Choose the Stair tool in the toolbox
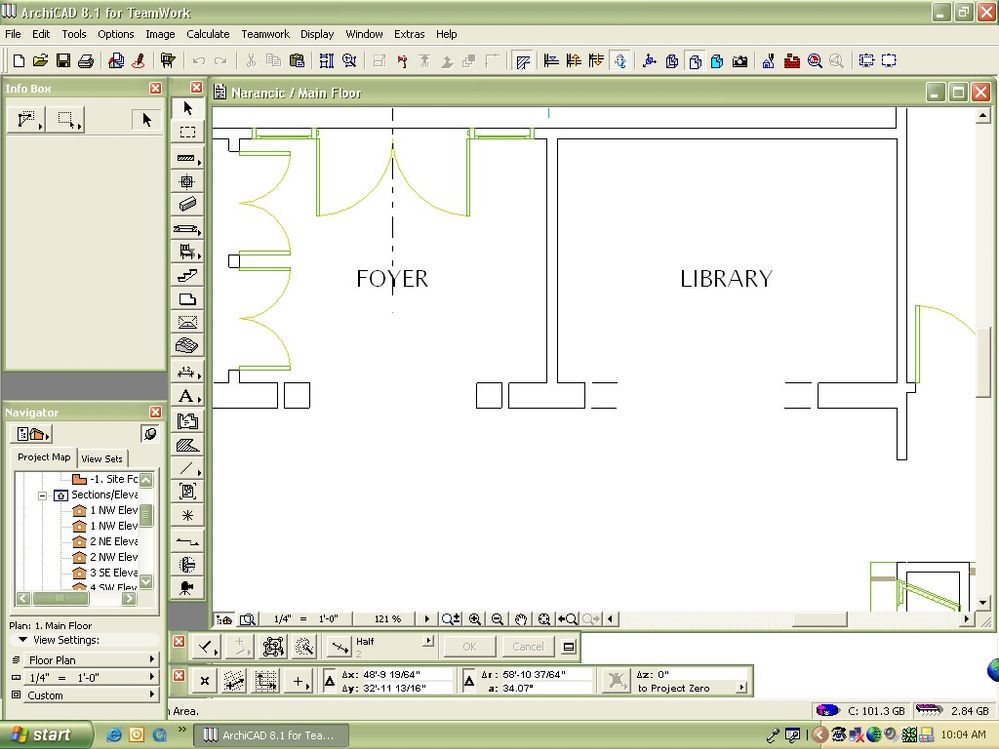The width and height of the screenshot is (999, 749). (187, 275)
